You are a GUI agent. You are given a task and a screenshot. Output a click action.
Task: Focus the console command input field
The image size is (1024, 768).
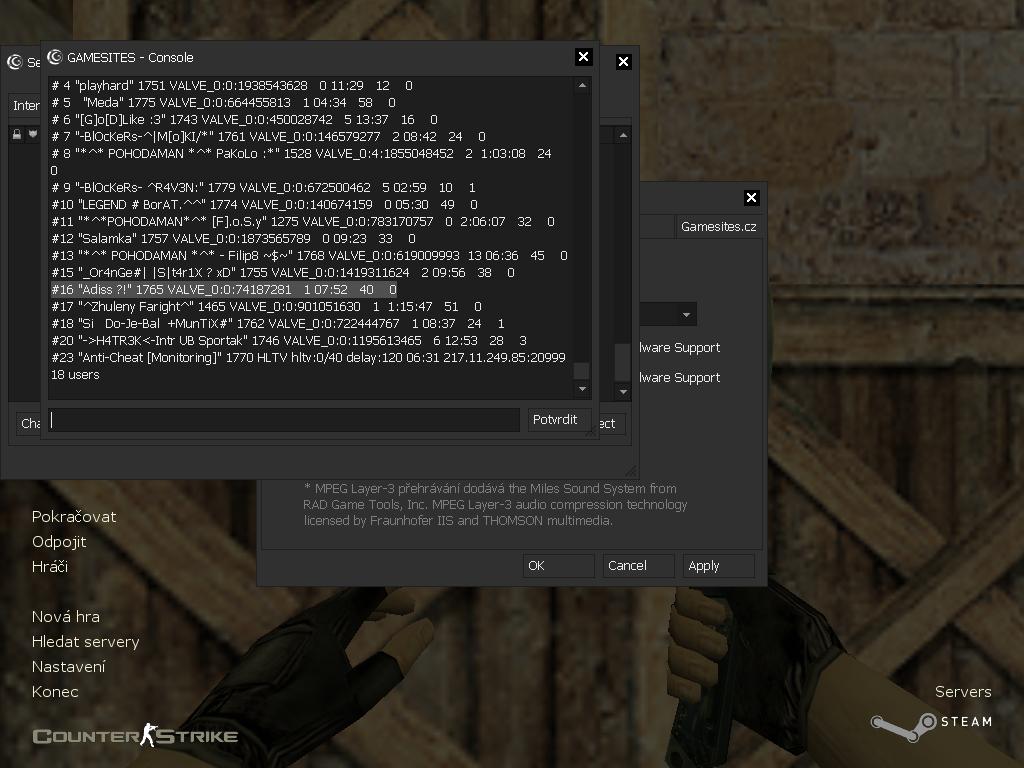[285, 420]
